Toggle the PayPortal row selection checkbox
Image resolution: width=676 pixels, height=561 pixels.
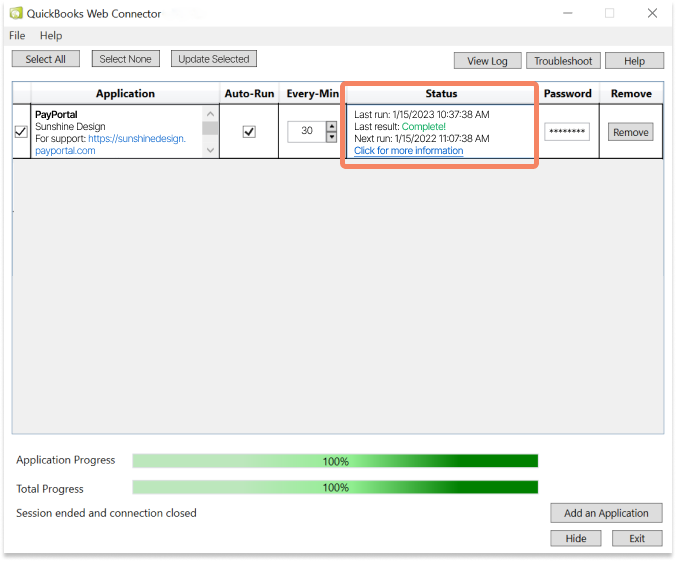point(21,132)
